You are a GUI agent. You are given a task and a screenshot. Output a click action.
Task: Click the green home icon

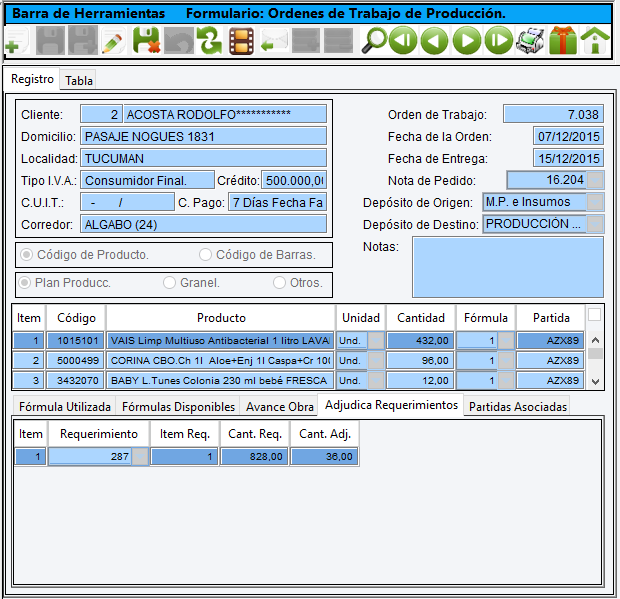click(x=595, y=40)
